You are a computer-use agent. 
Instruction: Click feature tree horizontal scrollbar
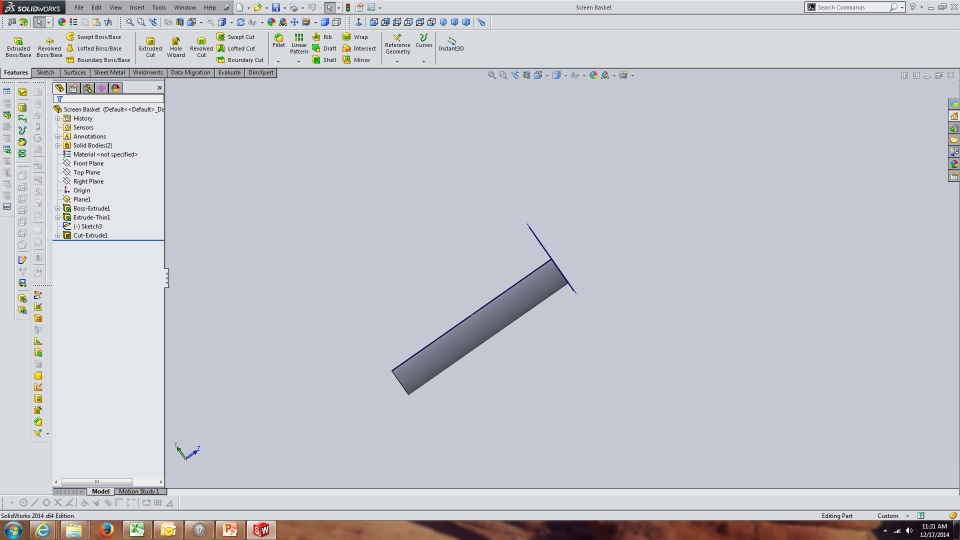click(97, 482)
